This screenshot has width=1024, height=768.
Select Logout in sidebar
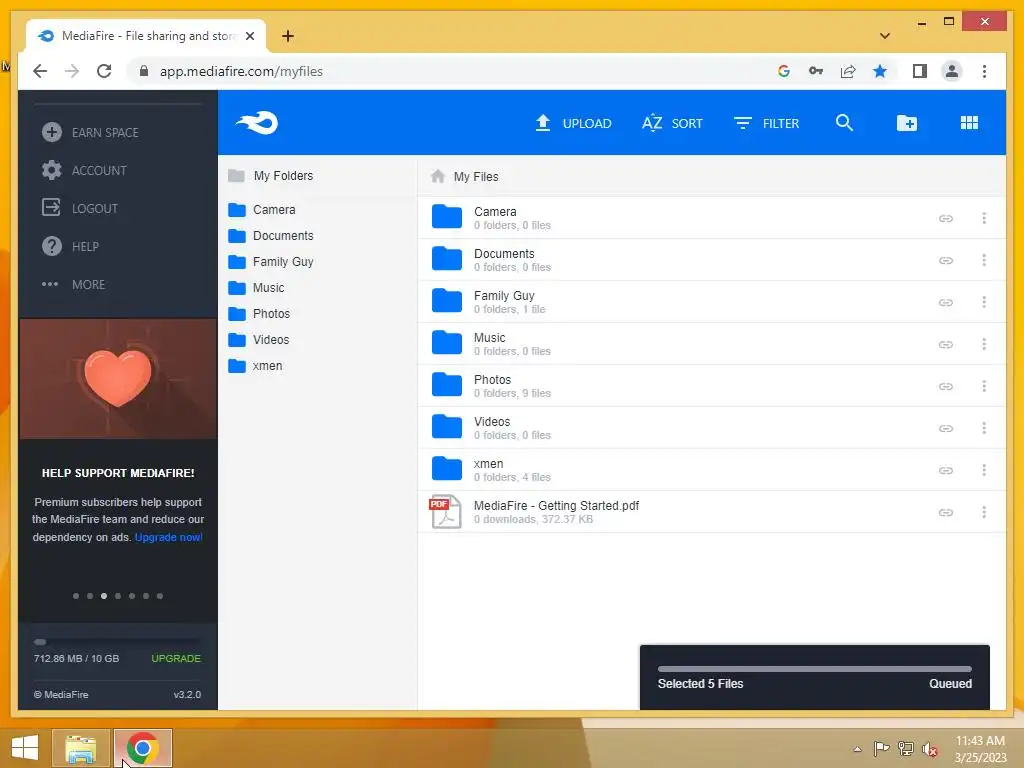[80, 208]
